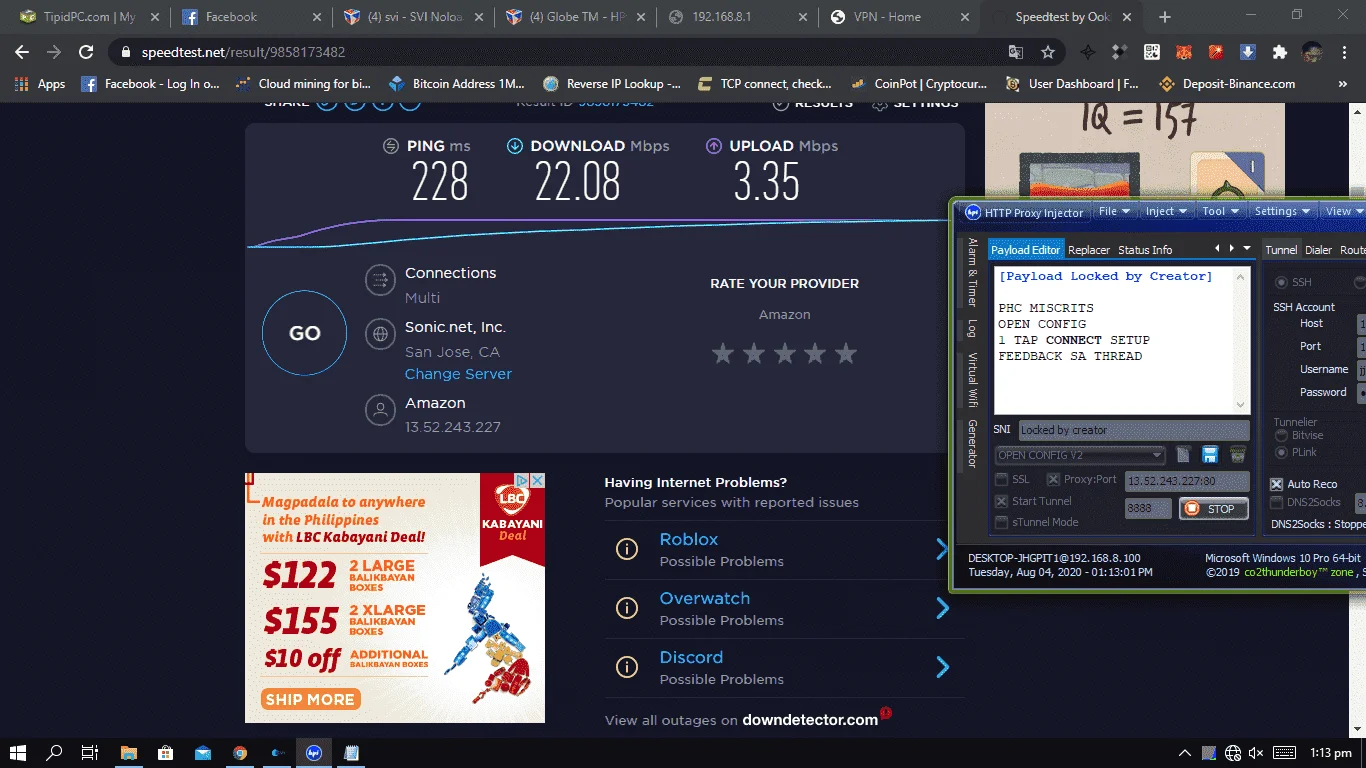
Task: Click the round GO button on Speedtest
Action: click(x=305, y=333)
